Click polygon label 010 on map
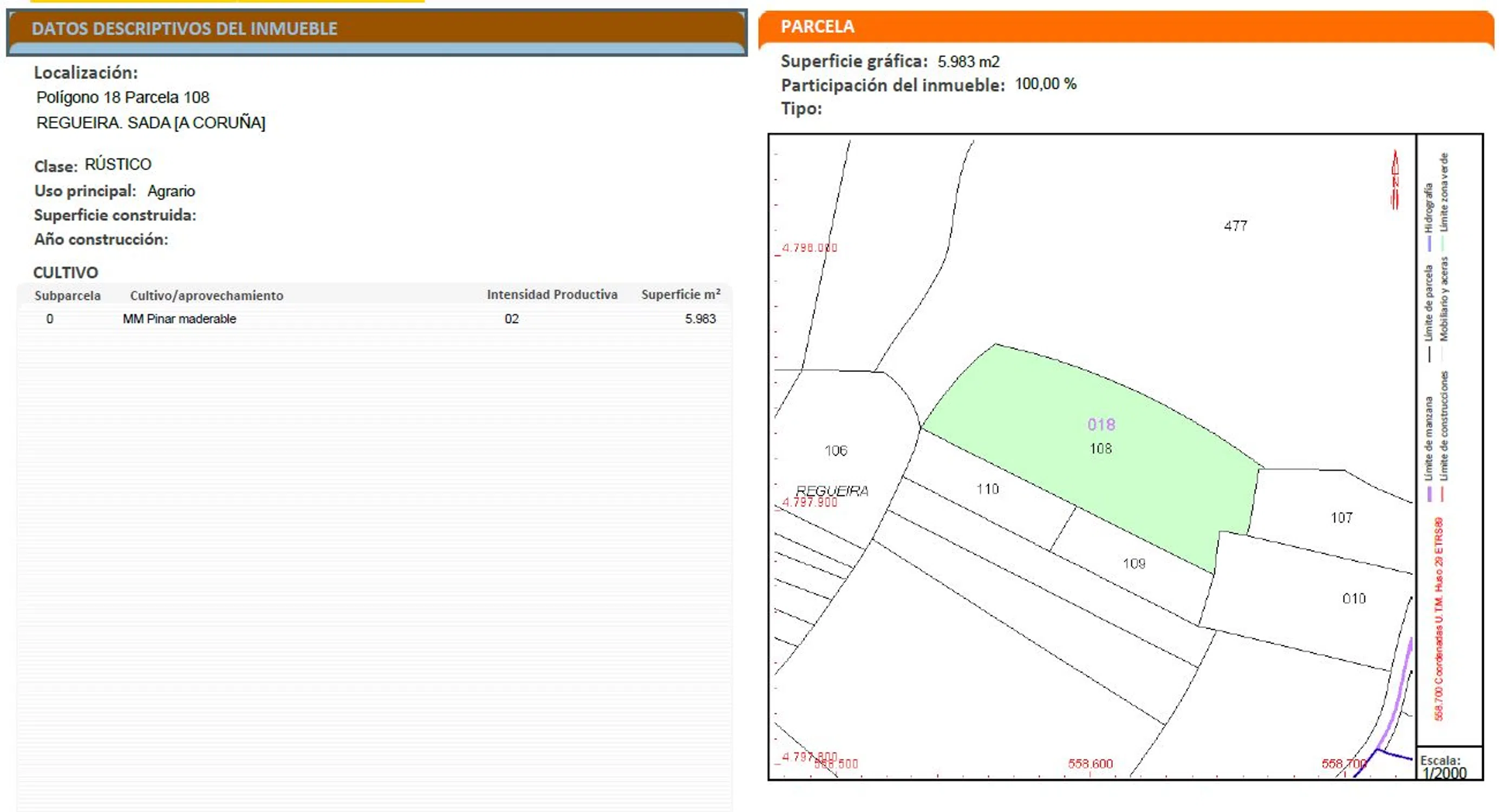Viewport: 1499px width, 812px height. click(1353, 599)
